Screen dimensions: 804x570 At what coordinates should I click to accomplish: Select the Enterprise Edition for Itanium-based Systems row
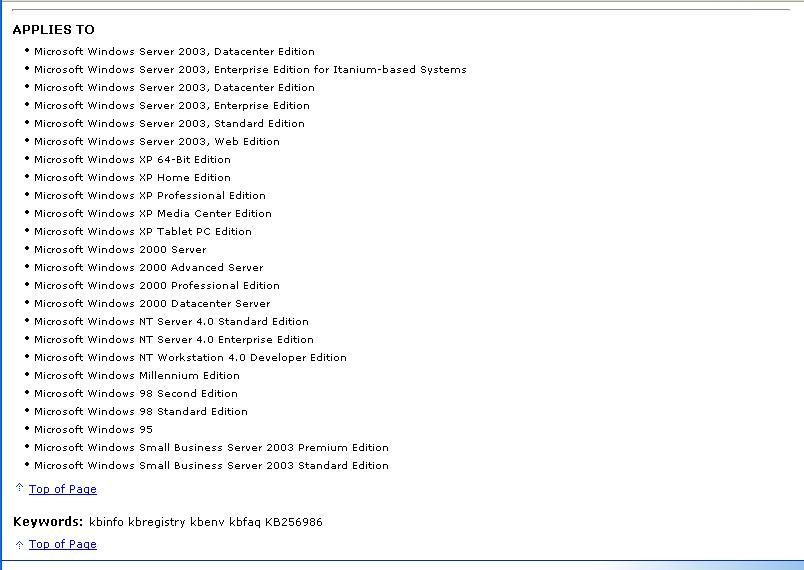point(250,70)
